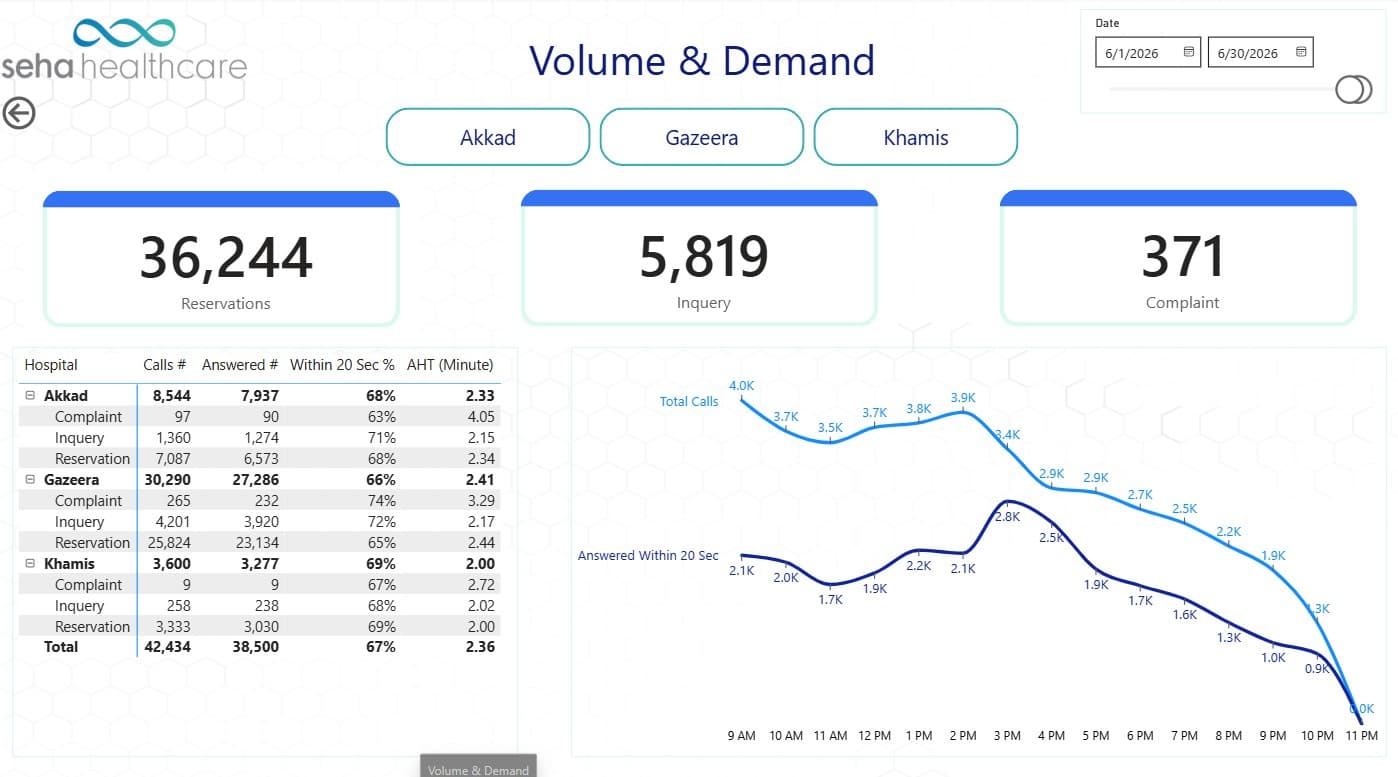The image size is (1398, 777).
Task: Select Gazeera calls value 30,290
Action: (x=167, y=480)
